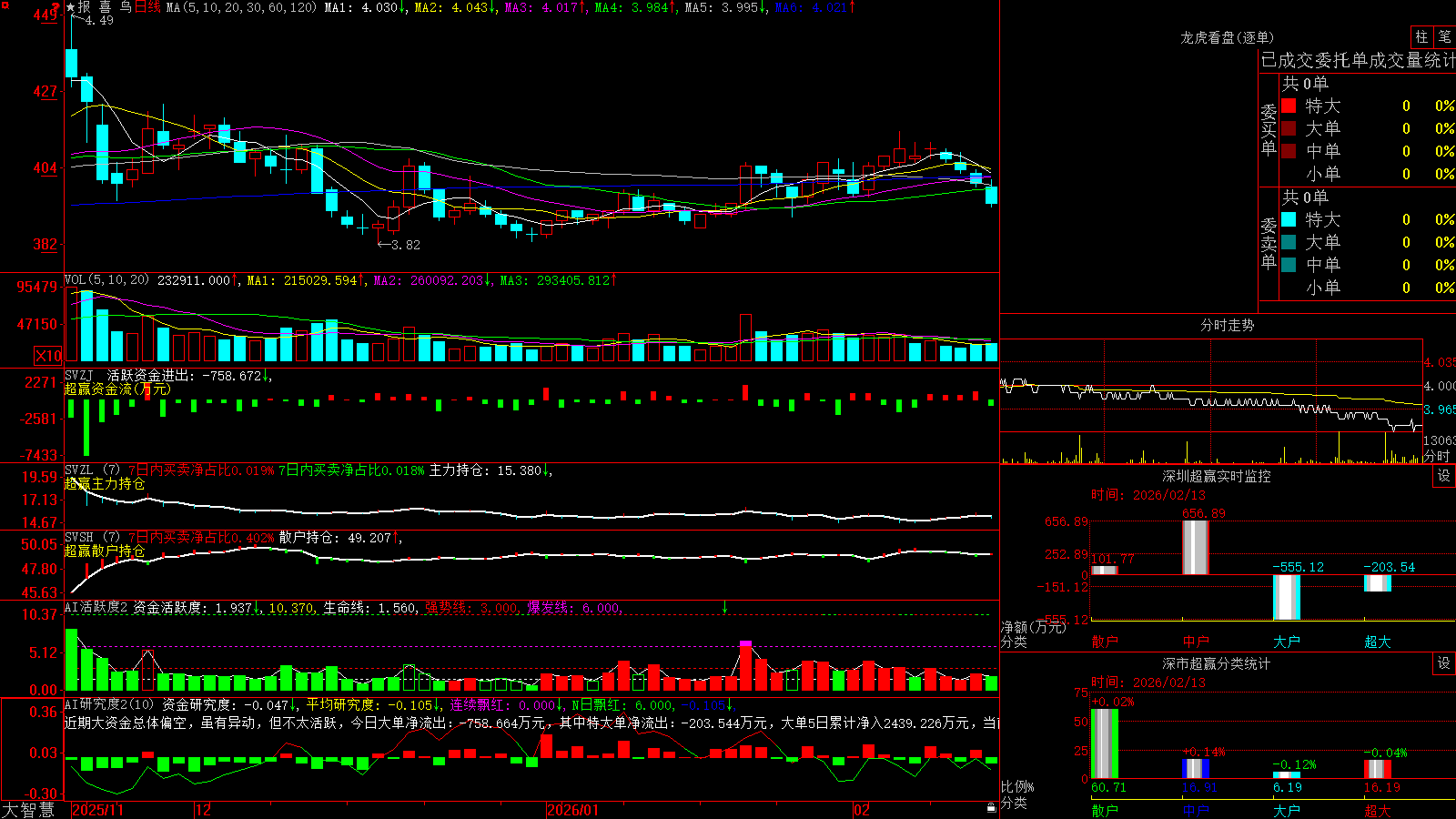Click the green down arrow in AI活跃度 panel
The width and height of the screenshot is (1456, 819).
click(x=724, y=607)
